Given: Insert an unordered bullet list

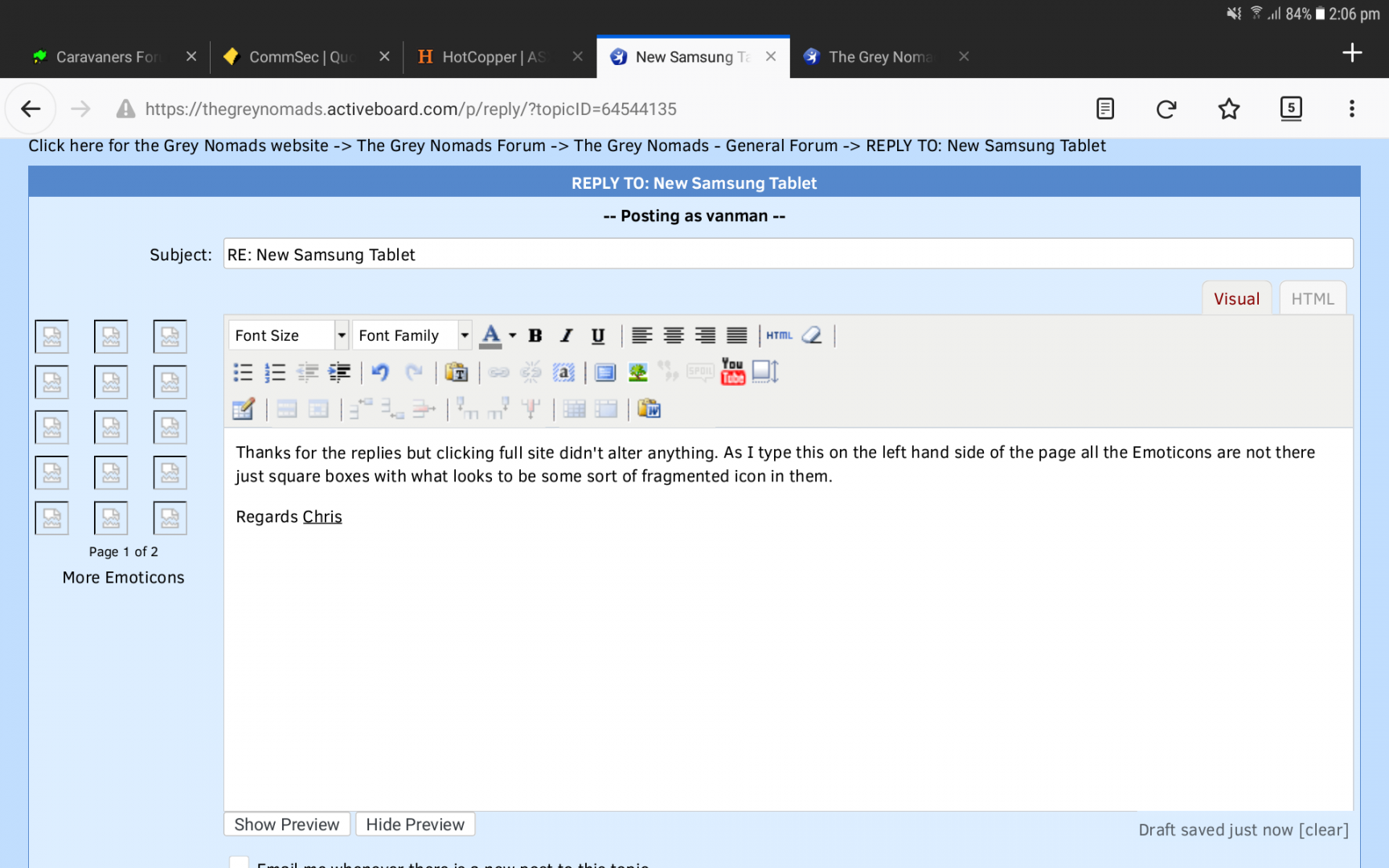Looking at the screenshot, I should coord(242,372).
